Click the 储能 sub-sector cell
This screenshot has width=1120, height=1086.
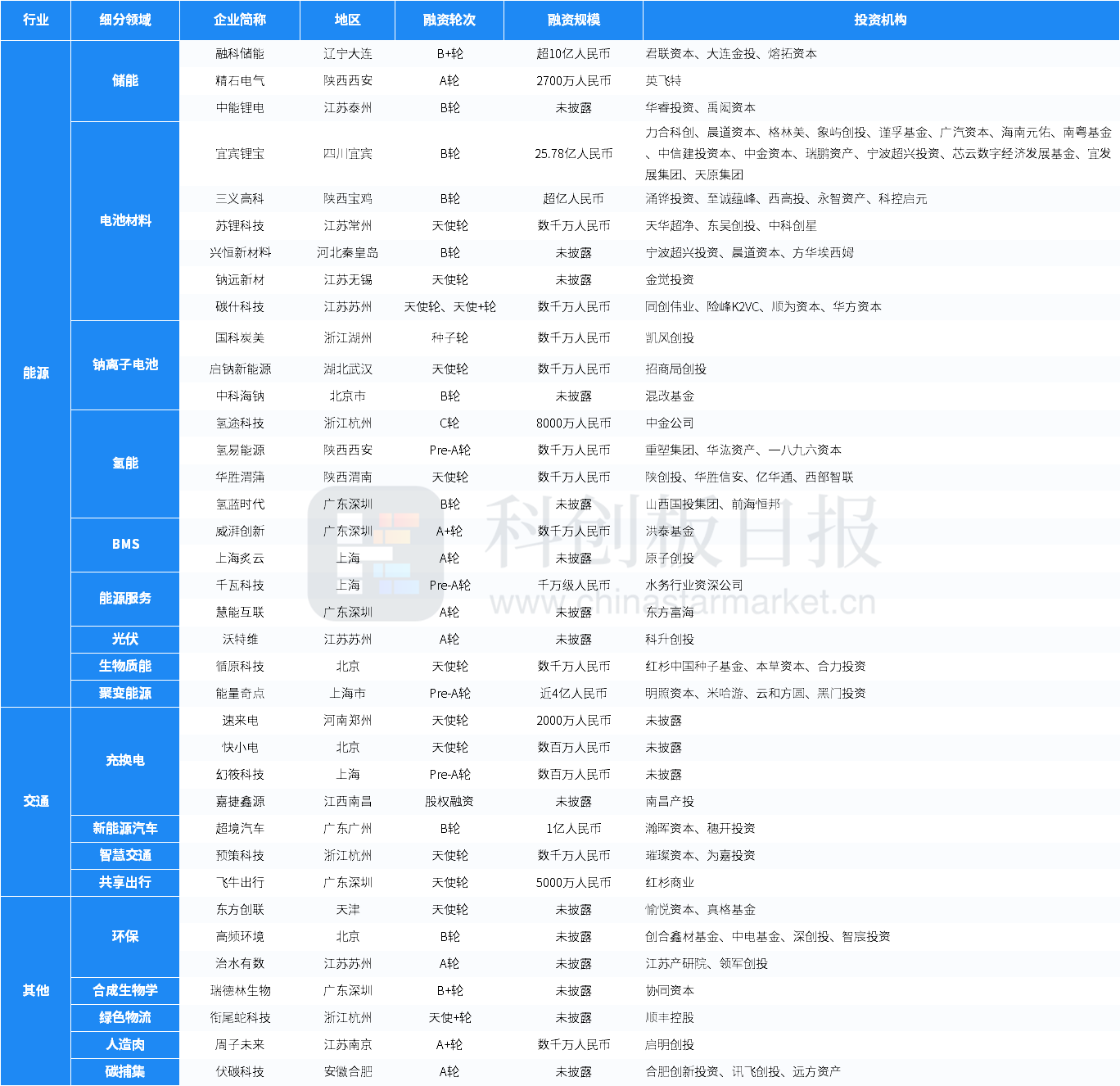click(125, 80)
